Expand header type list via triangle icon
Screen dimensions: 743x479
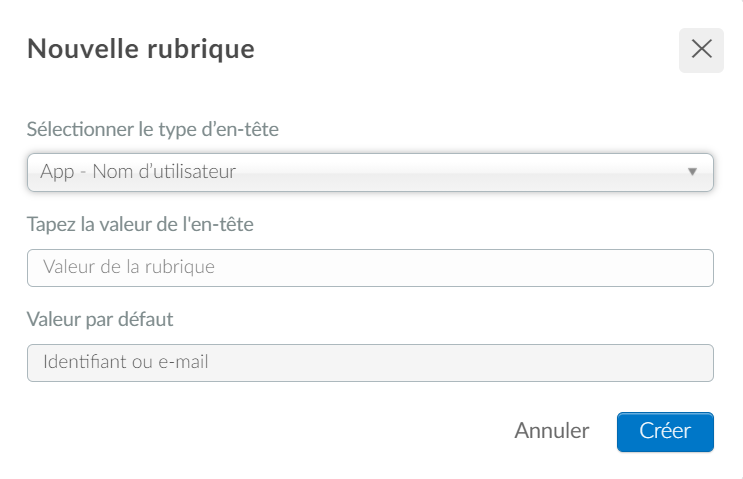pos(692,172)
